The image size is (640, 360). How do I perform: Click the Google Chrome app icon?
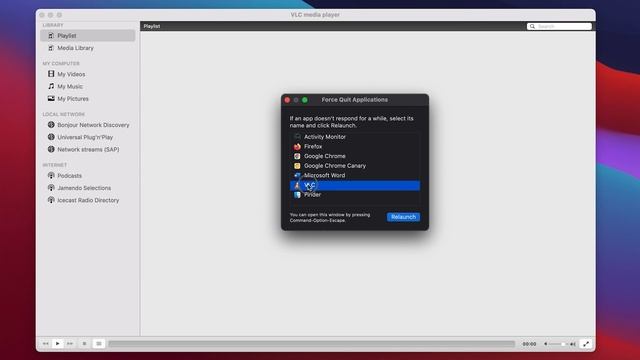[x=297, y=156]
